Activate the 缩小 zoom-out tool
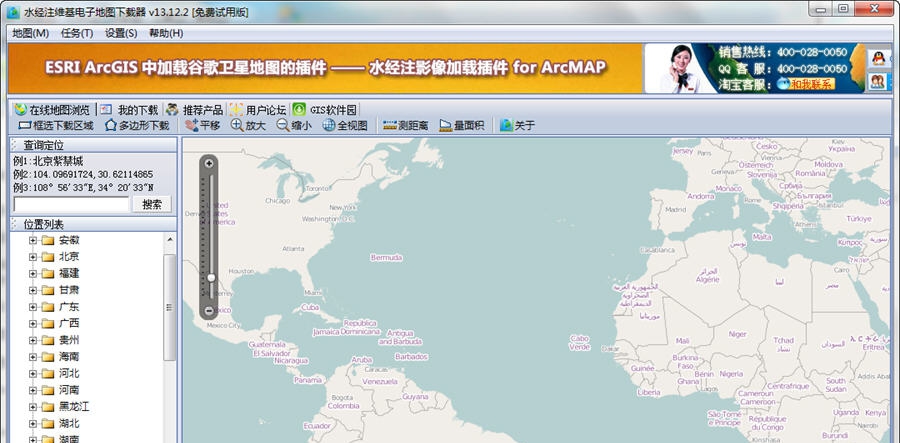The image size is (900, 443). click(294, 126)
